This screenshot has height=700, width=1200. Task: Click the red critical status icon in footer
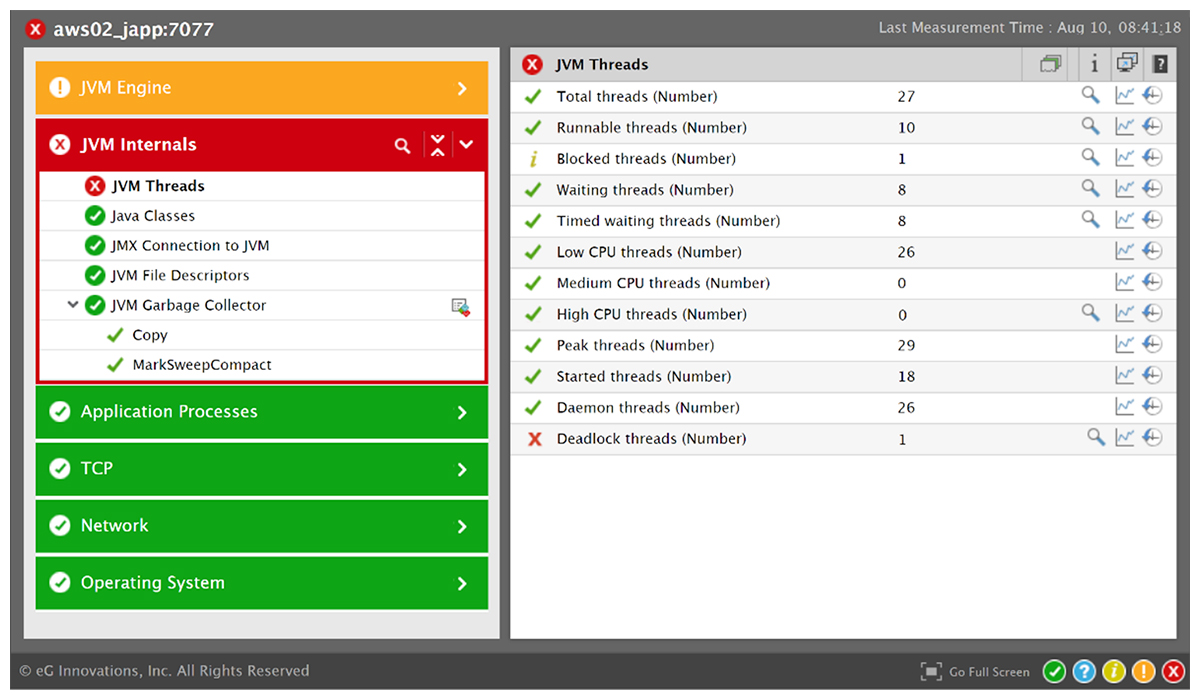1174,672
